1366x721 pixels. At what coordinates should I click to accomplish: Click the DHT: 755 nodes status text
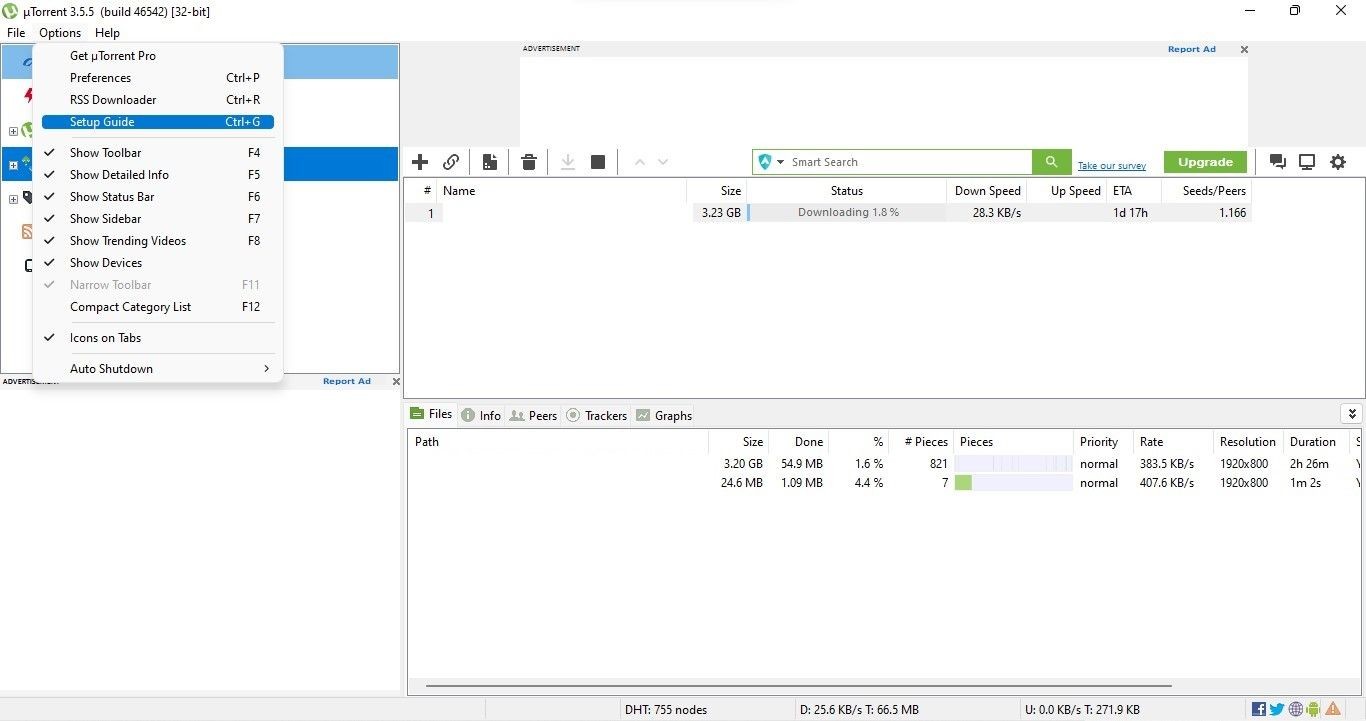point(665,710)
